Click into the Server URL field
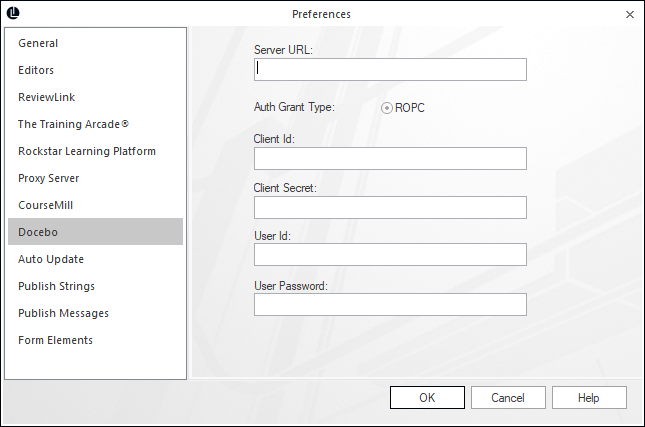The width and height of the screenshot is (645, 427). point(390,70)
